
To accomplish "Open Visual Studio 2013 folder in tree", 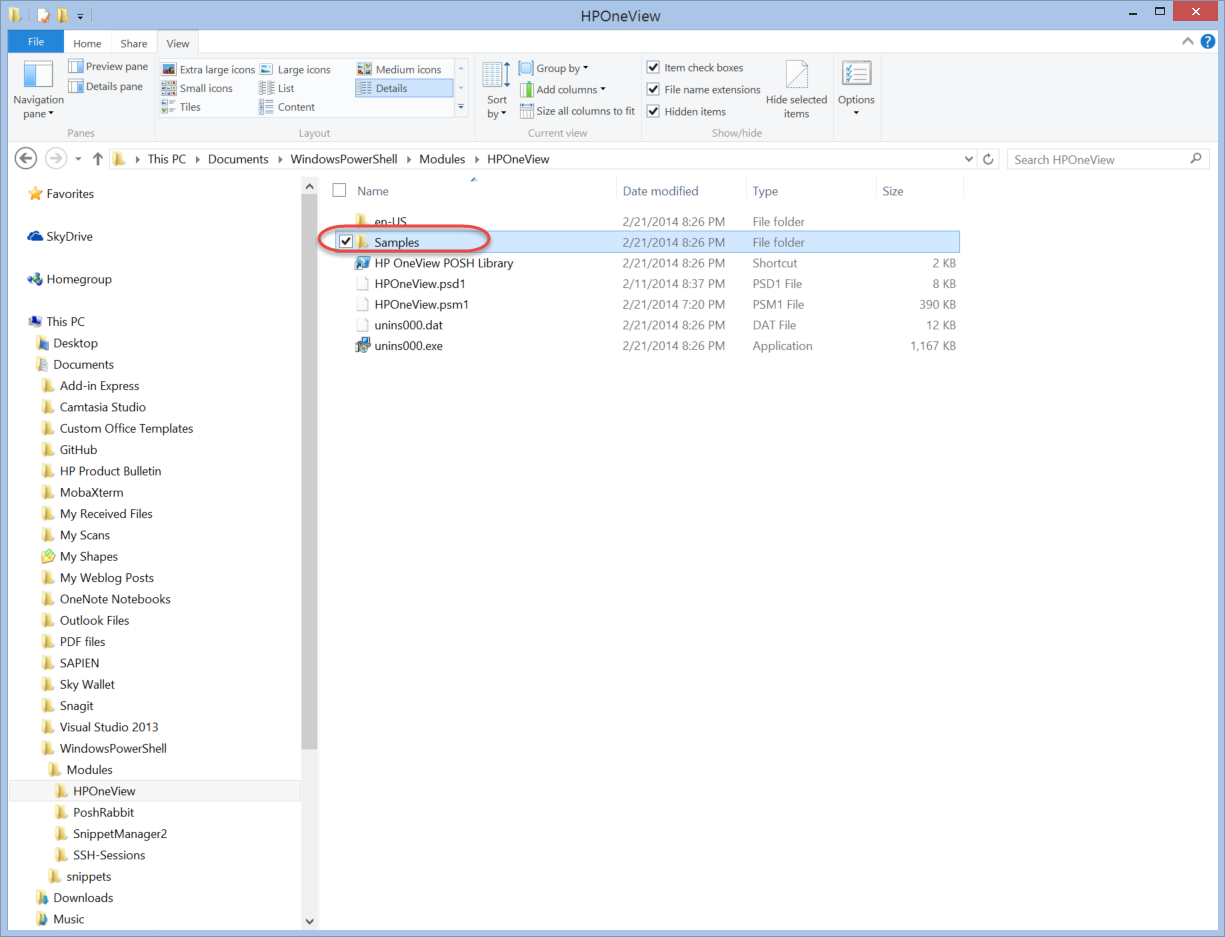I will coord(108,727).
